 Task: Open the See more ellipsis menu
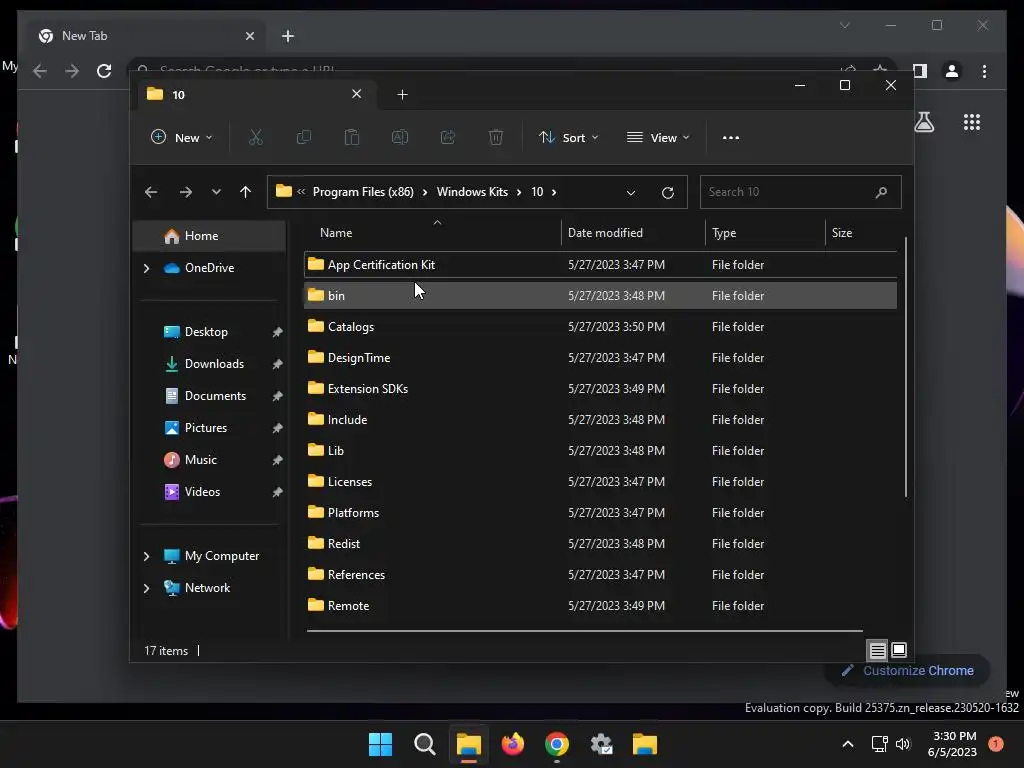(731, 138)
